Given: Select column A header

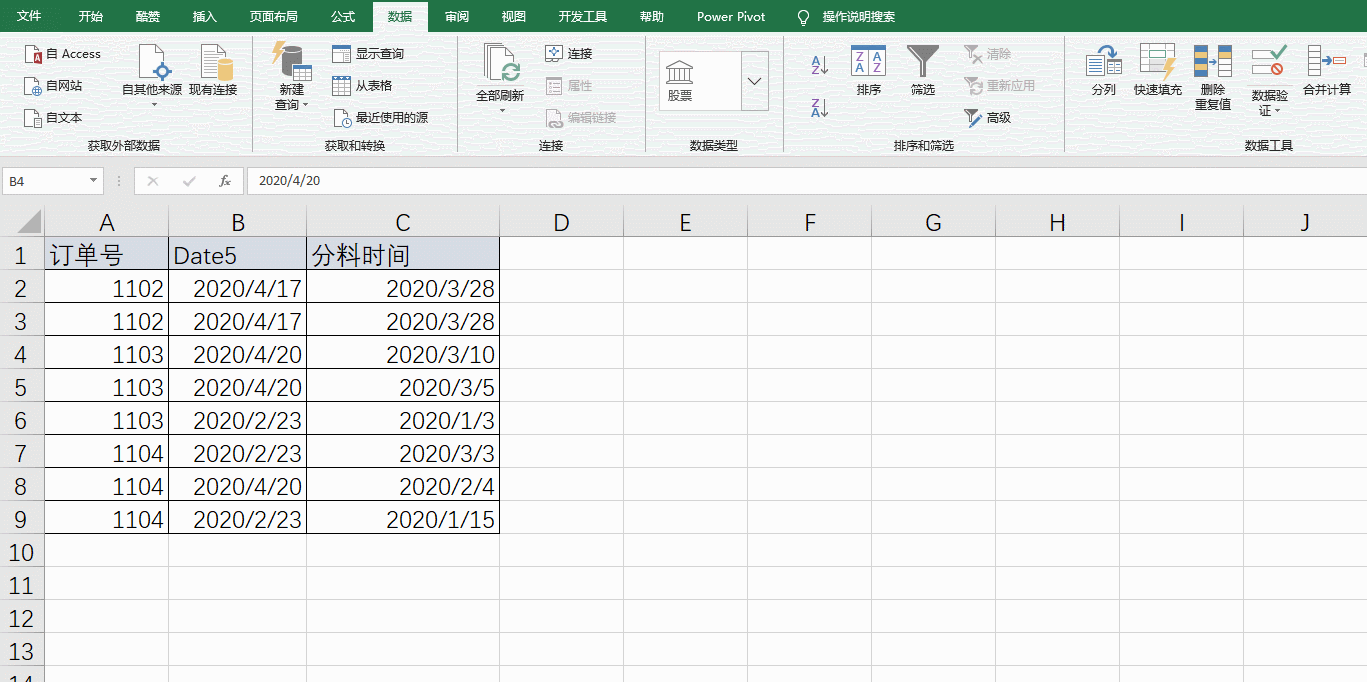Looking at the screenshot, I should (107, 222).
